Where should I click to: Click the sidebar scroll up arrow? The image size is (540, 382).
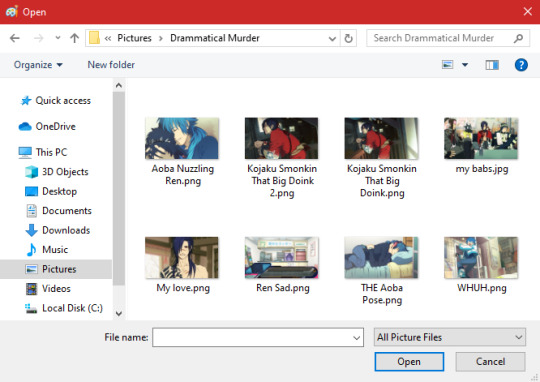[x=119, y=85]
